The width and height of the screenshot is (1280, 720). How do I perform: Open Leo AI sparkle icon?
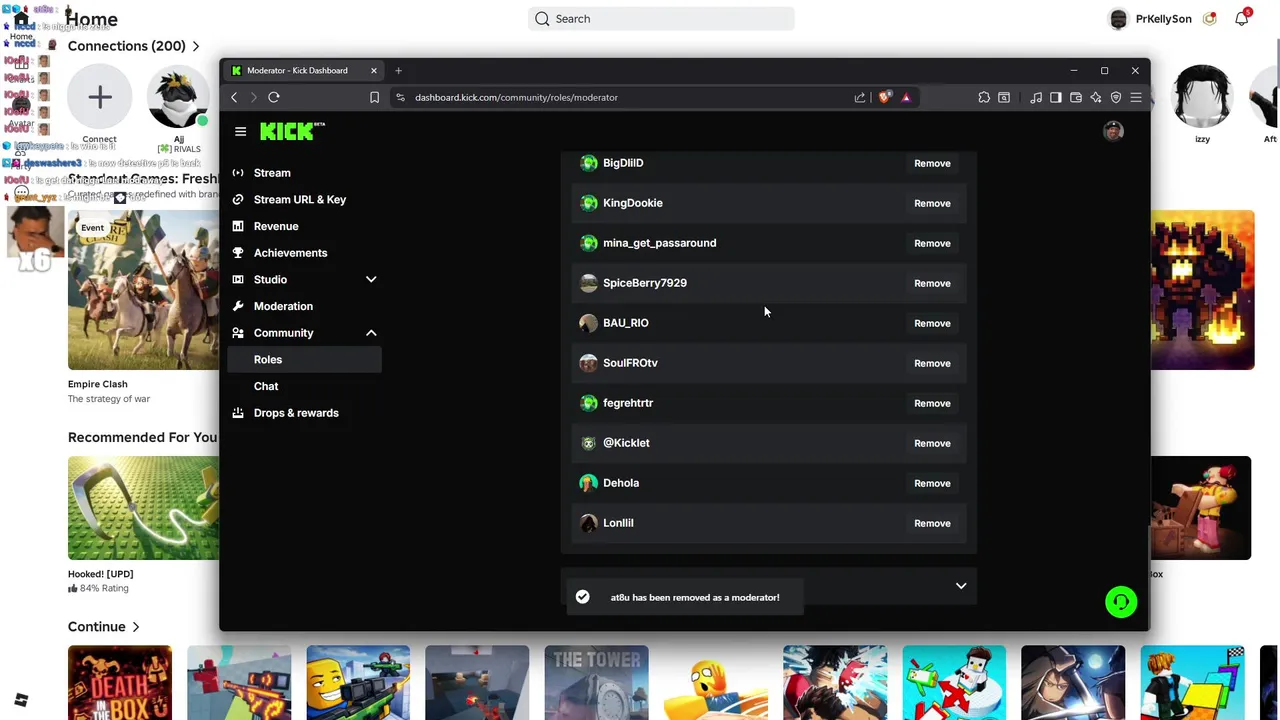point(1096,97)
